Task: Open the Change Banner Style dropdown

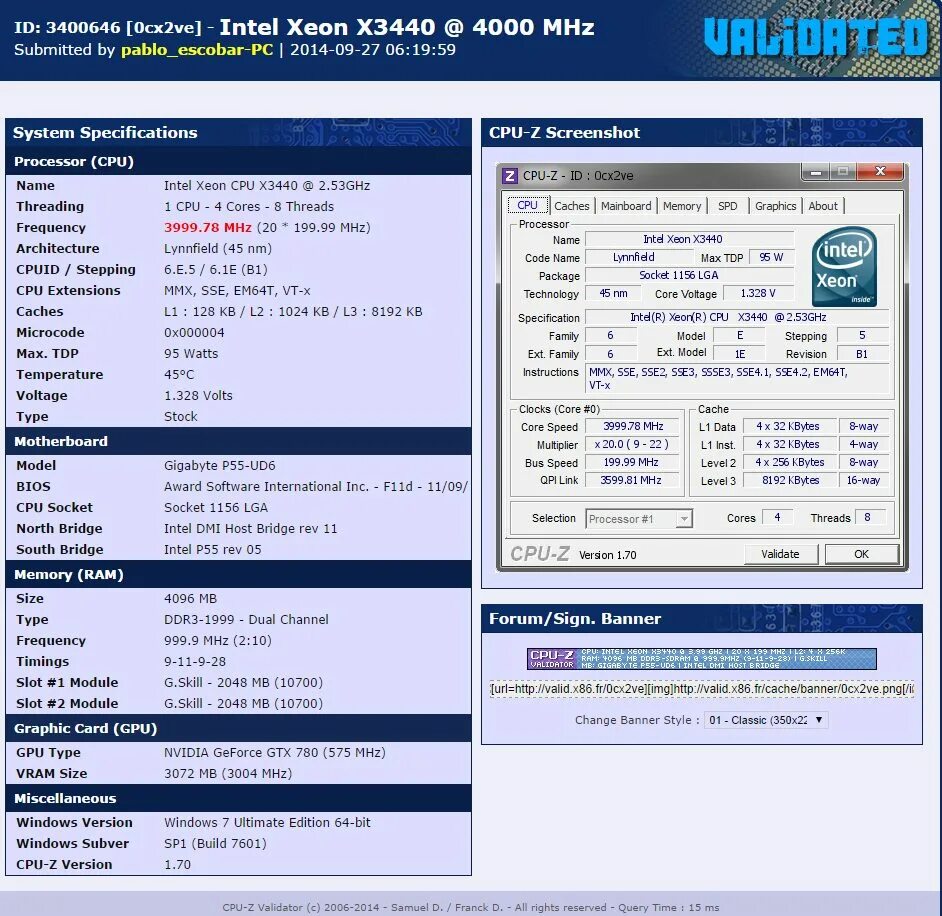Action: (767, 720)
